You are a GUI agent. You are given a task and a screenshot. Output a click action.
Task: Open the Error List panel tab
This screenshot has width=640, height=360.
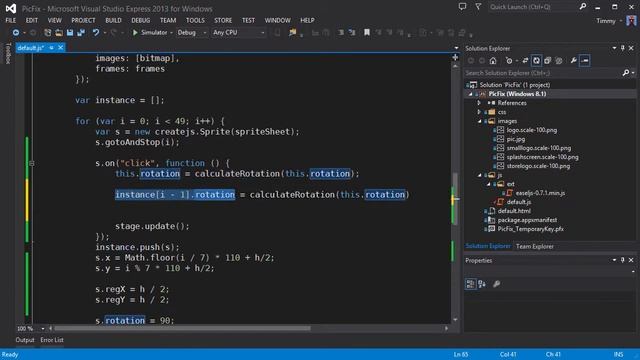pos(52,340)
